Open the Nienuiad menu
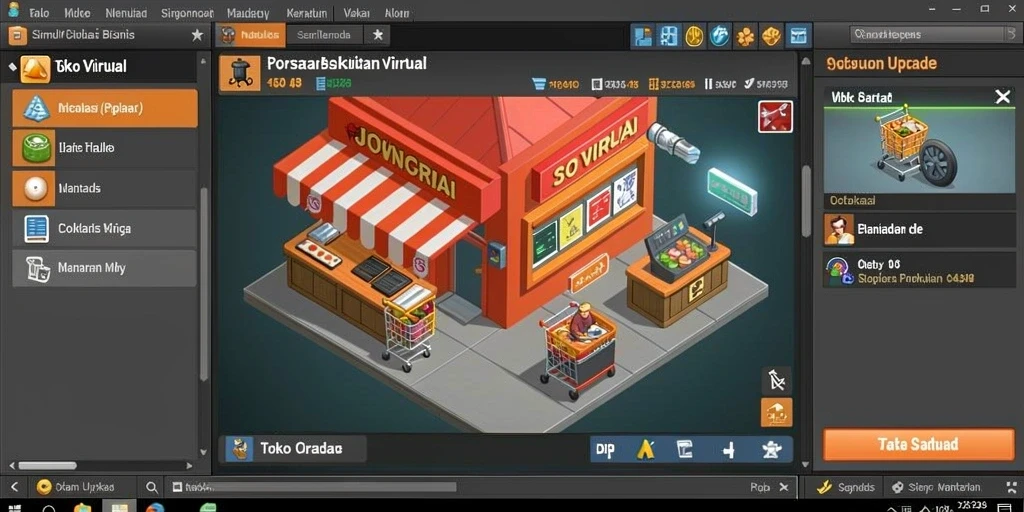Image resolution: width=1024 pixels, height=512 pixels. coord(126,12)
